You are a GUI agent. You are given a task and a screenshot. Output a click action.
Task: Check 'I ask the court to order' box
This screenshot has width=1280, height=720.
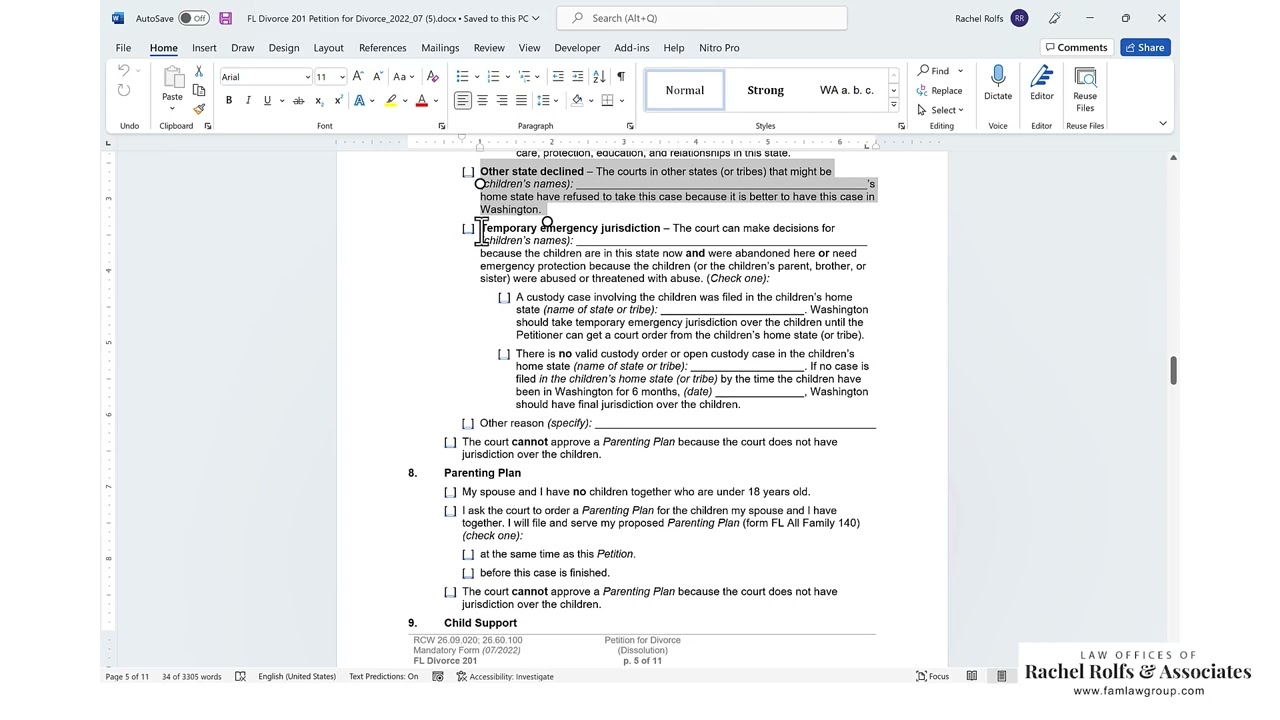[450, 511]
